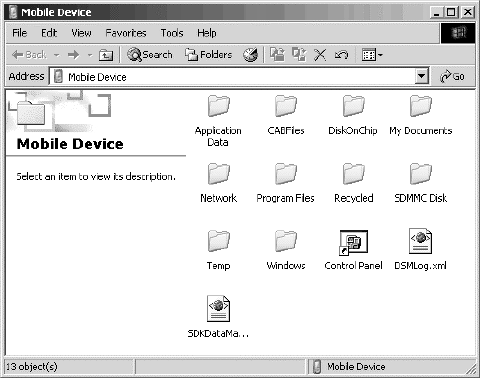Click the Windows logo throbber
The width and height of the screenshot is (480, 378).
(458, 33)
